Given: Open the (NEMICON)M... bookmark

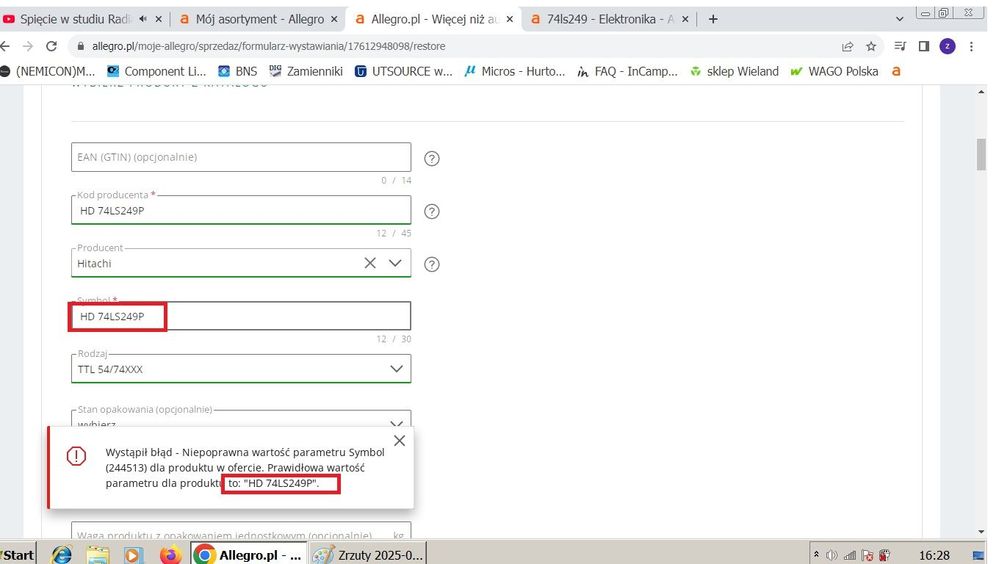Looking at the screenshot, I should click(x=48, y=71).
